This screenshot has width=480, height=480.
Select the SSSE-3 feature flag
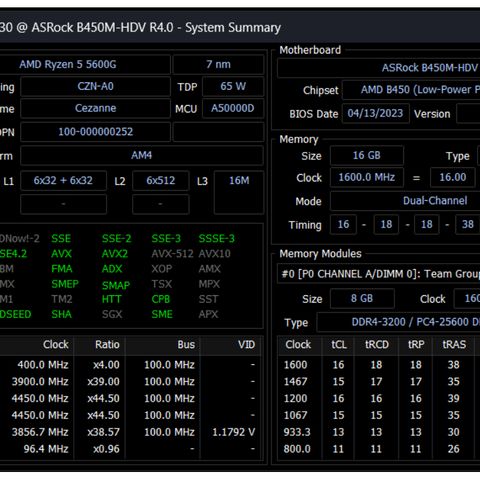[217, 239]
